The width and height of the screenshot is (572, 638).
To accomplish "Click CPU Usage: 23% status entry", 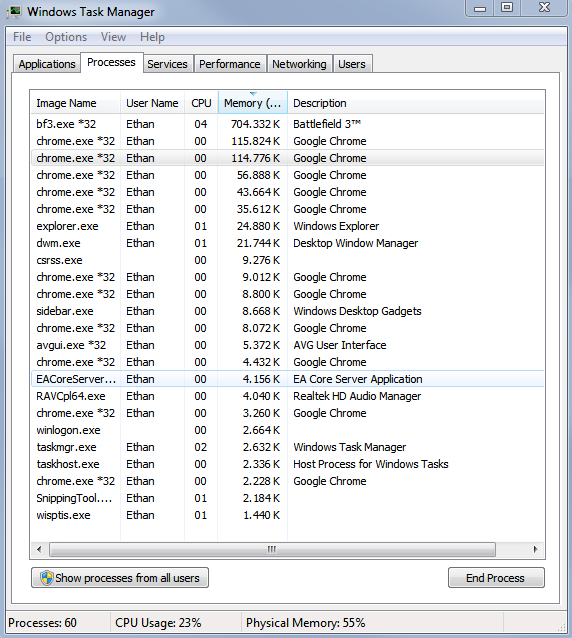I will coord(158,623).
